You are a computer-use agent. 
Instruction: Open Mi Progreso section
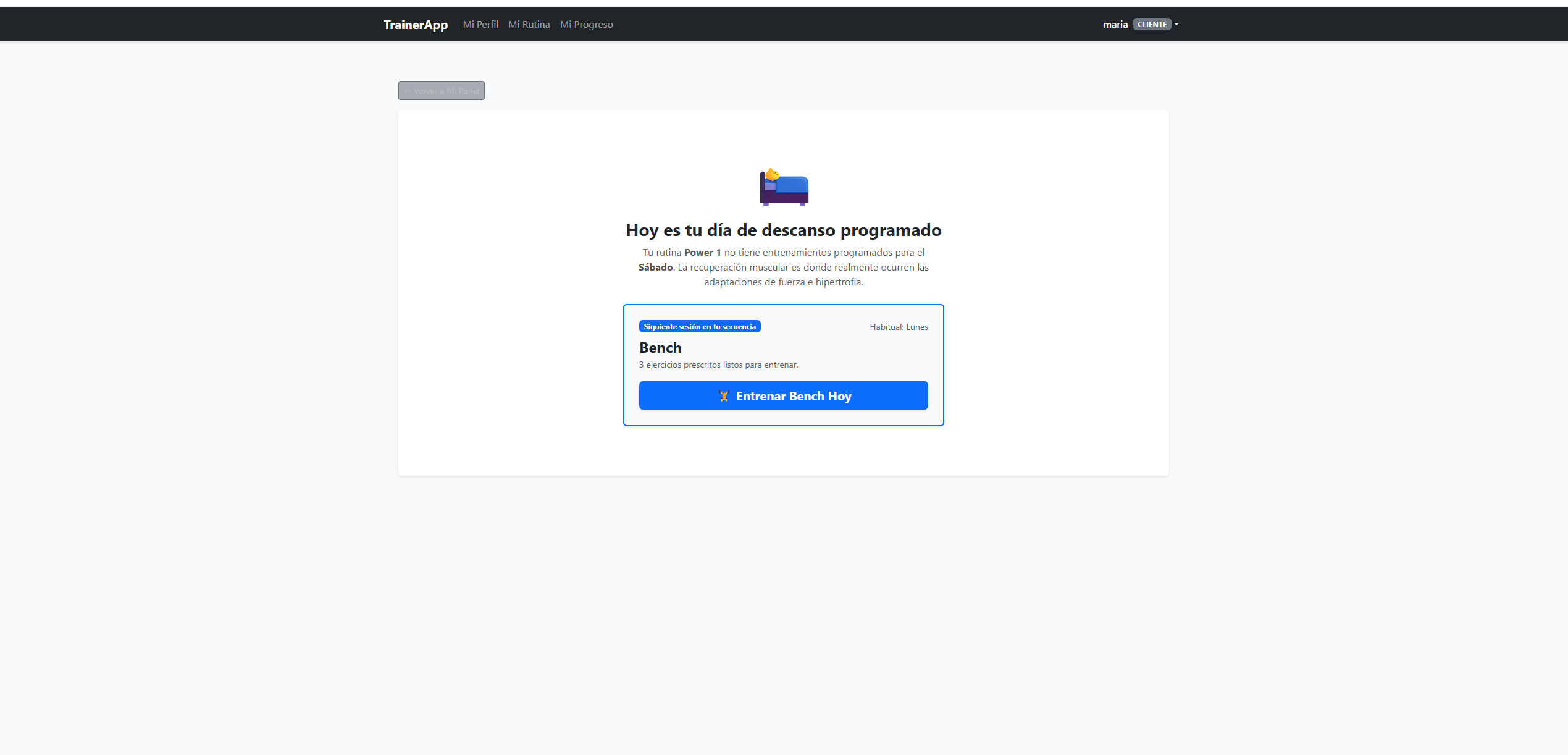586,25
